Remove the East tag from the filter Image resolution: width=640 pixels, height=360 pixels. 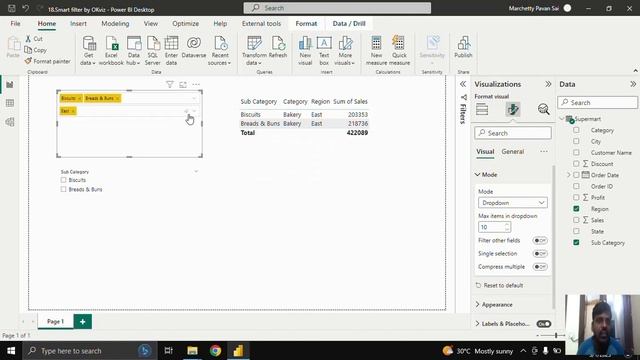[x=73, y=111]
